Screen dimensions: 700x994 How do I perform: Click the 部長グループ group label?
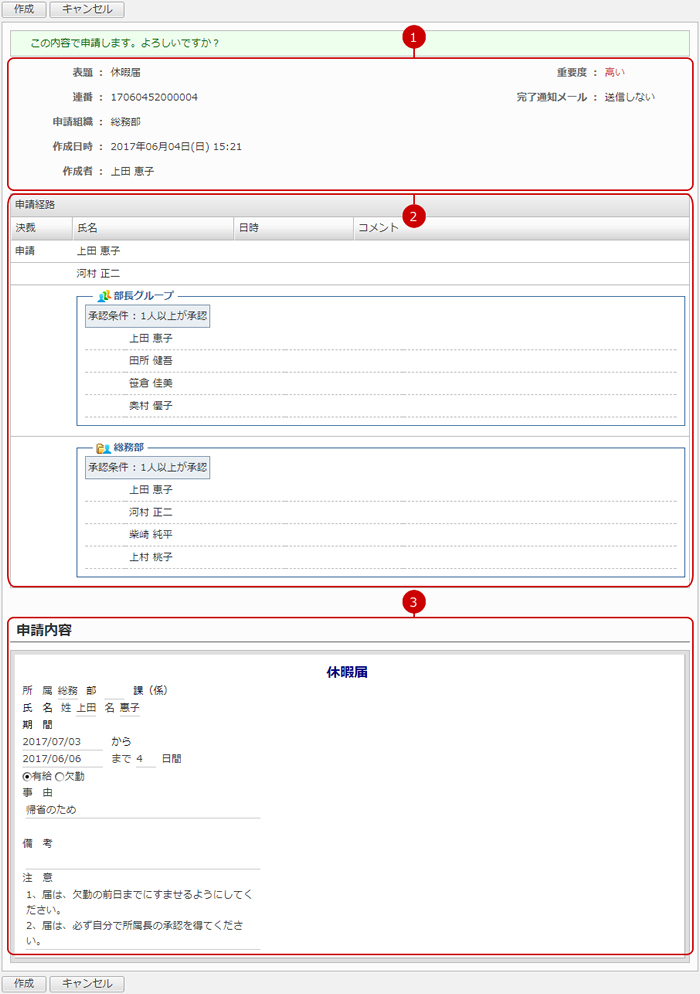pyautogui.click(x=143, y=296)
